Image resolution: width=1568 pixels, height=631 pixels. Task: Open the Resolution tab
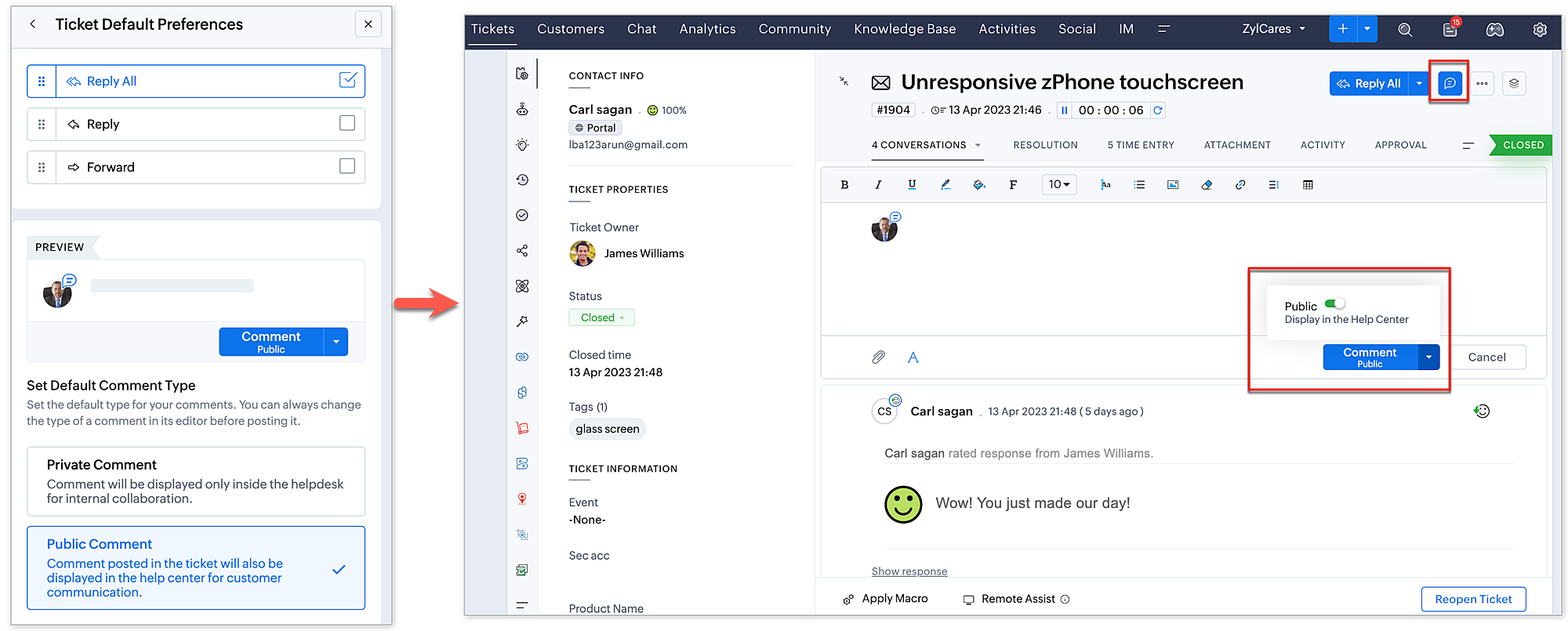coord(1045,145)
